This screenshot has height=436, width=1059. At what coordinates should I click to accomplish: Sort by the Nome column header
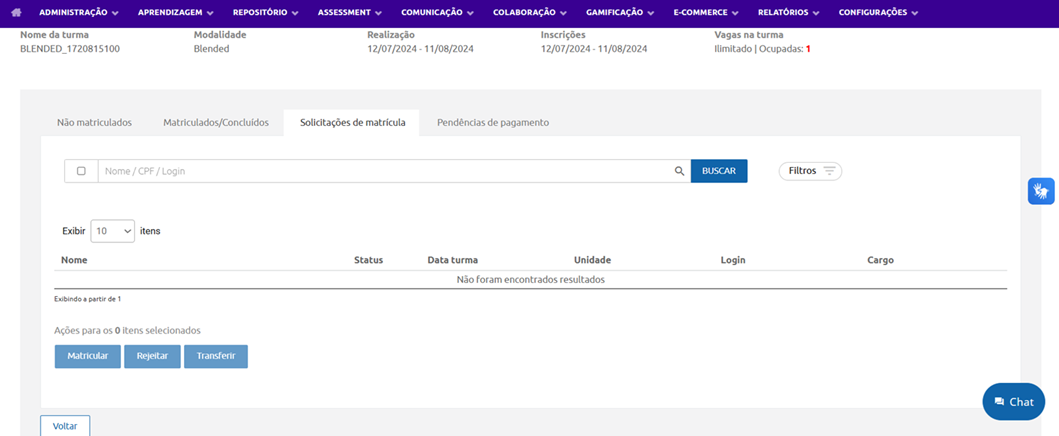[x=74, y=260]
